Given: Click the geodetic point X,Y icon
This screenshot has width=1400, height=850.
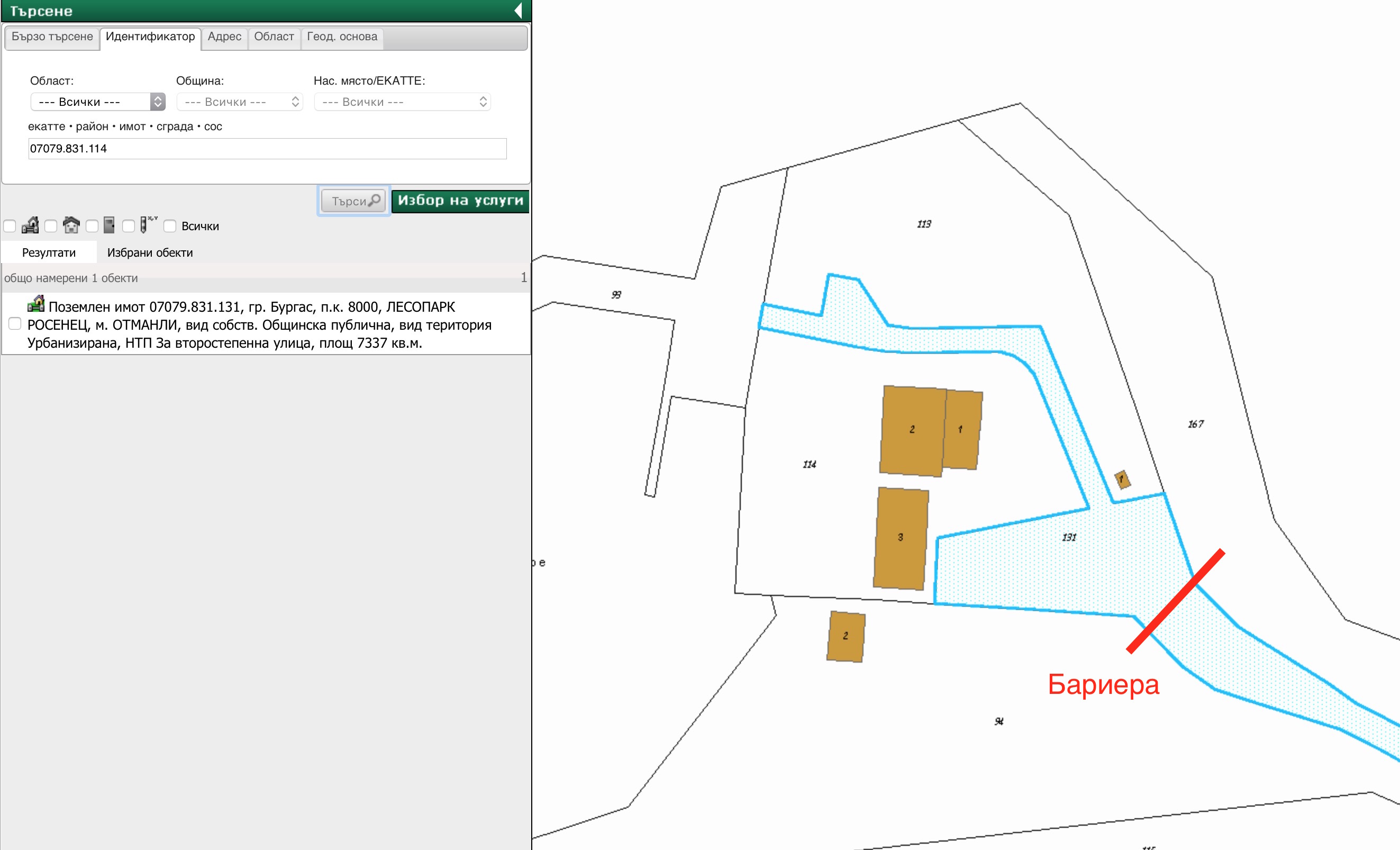Looking at the screenshot, I should pos(148,224).
